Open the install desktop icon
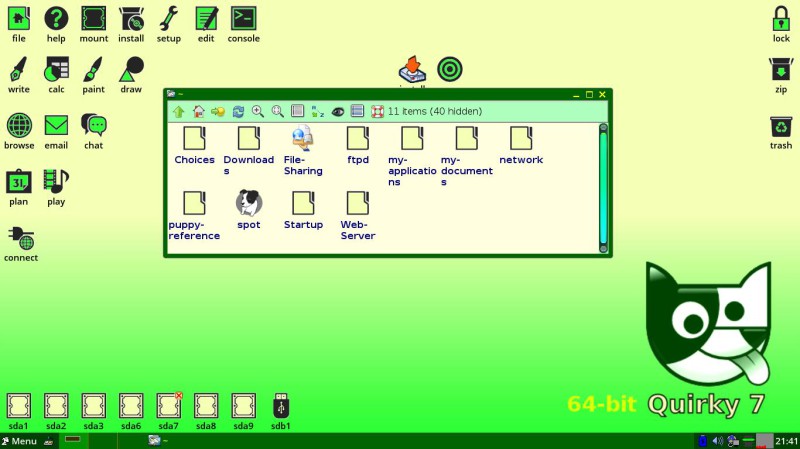Viewport: 800px width, 449px height. tap(132, 19)
